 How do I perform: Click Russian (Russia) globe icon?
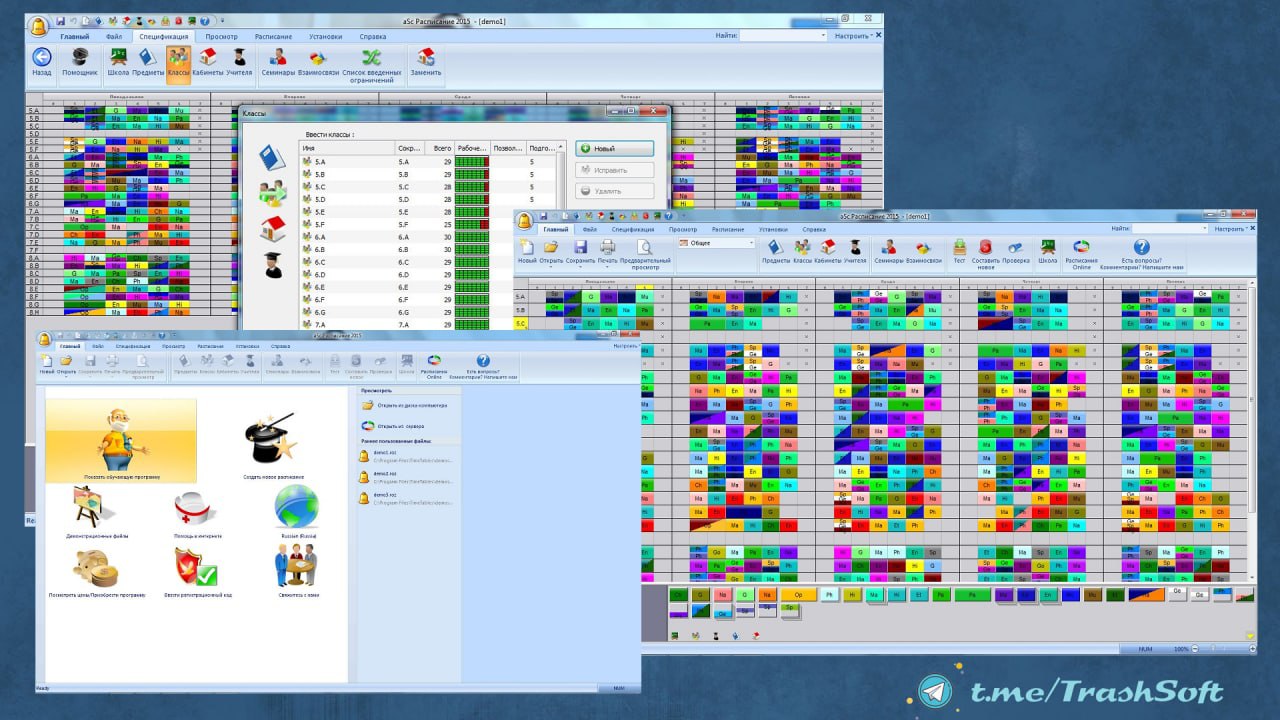point(296,507)
